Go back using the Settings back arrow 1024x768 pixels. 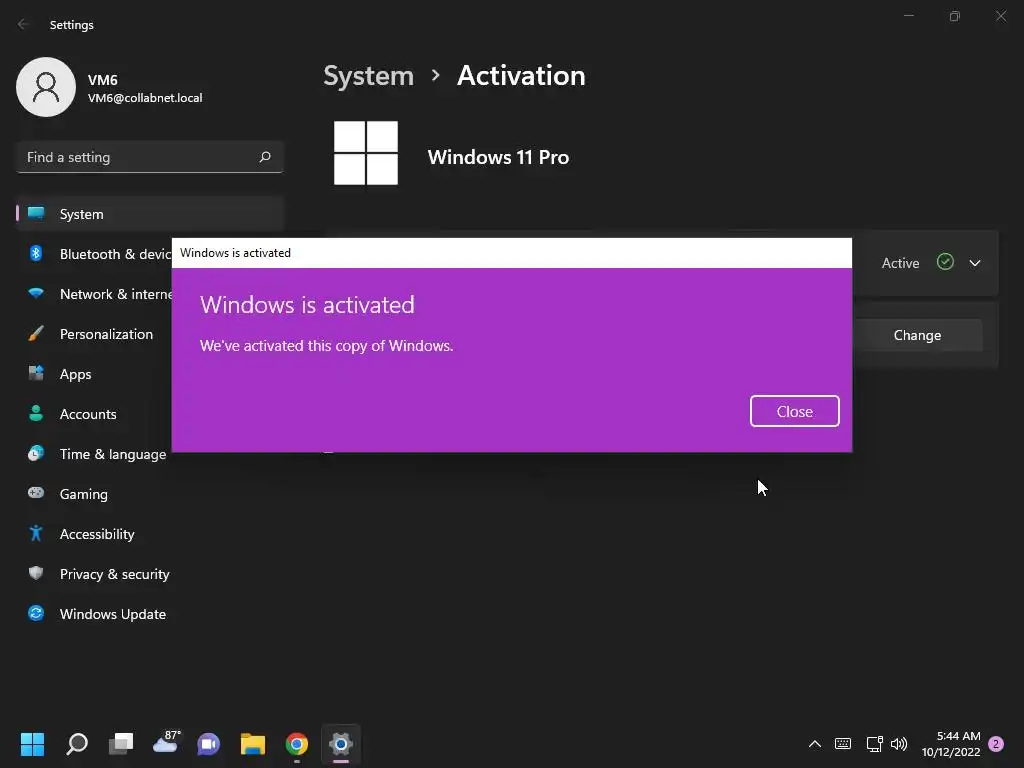point(23,24)
